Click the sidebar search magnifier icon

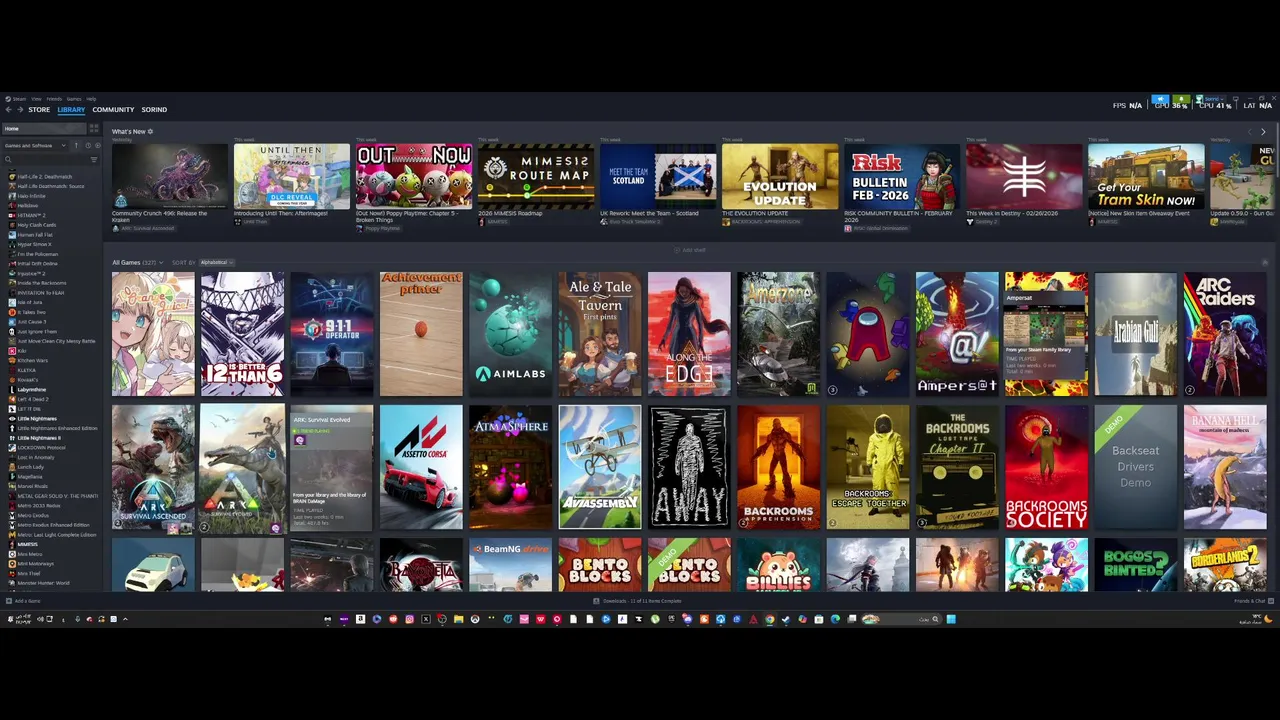coord(8,159)
